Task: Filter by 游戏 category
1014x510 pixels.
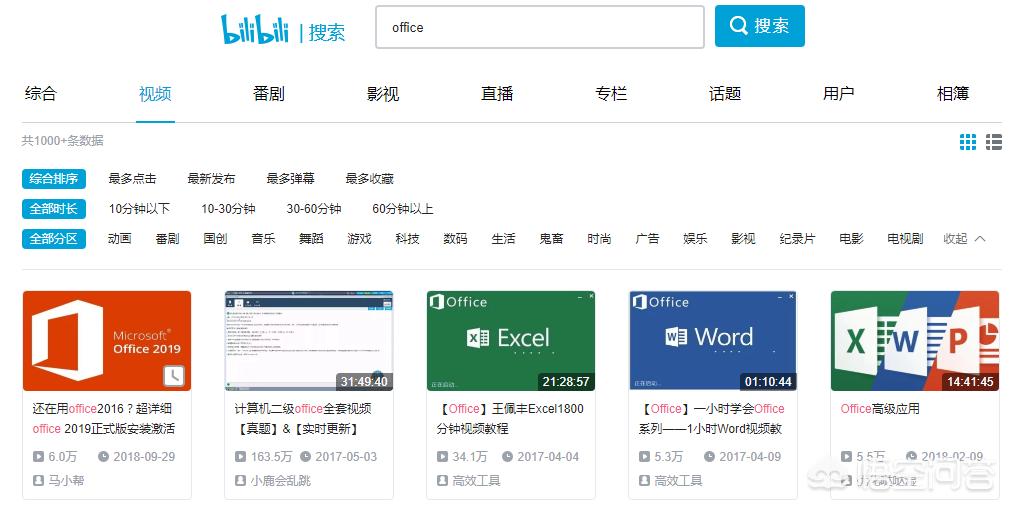Action: [x=360, y=239]
